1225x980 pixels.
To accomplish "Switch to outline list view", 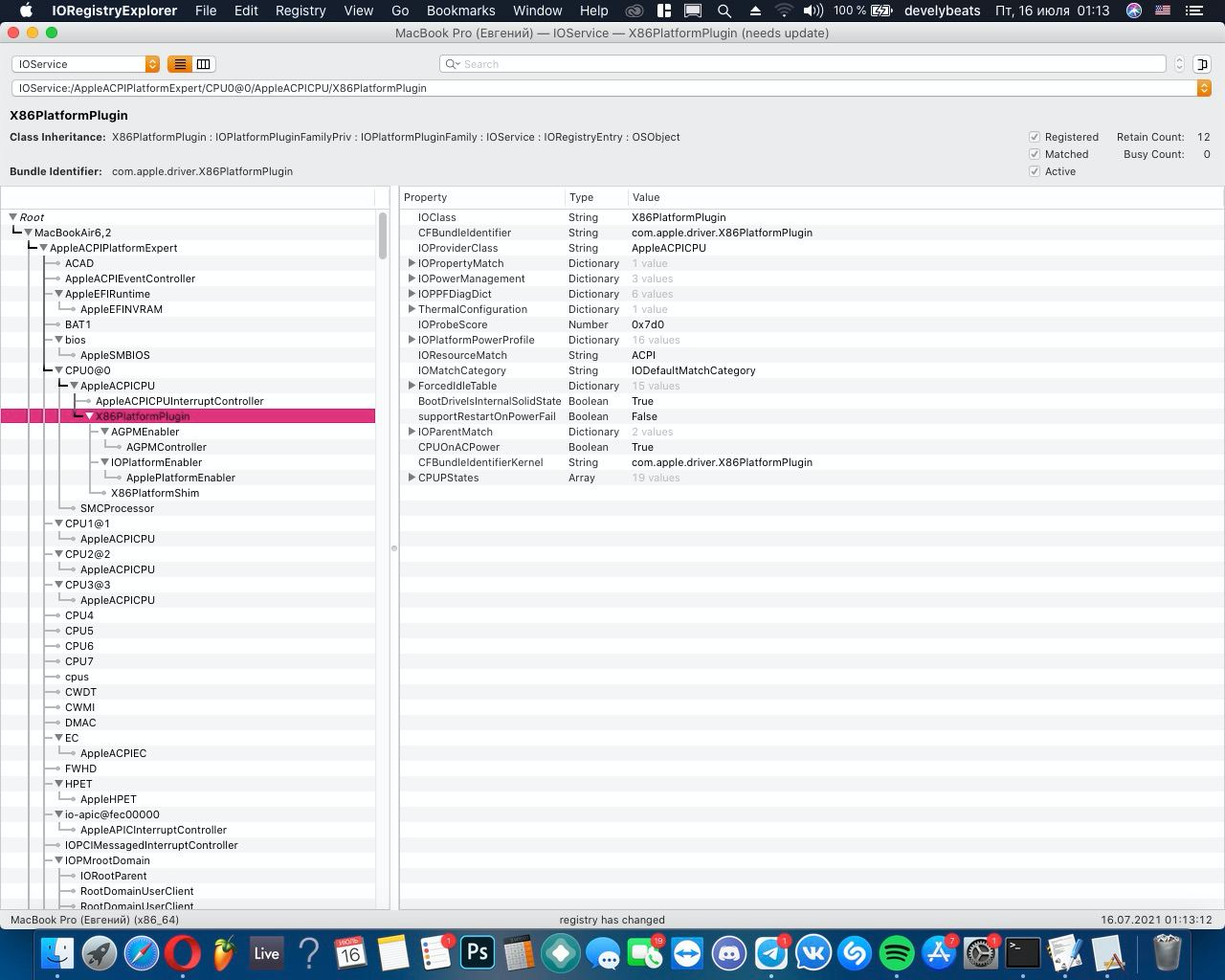I will pos(179,64).
